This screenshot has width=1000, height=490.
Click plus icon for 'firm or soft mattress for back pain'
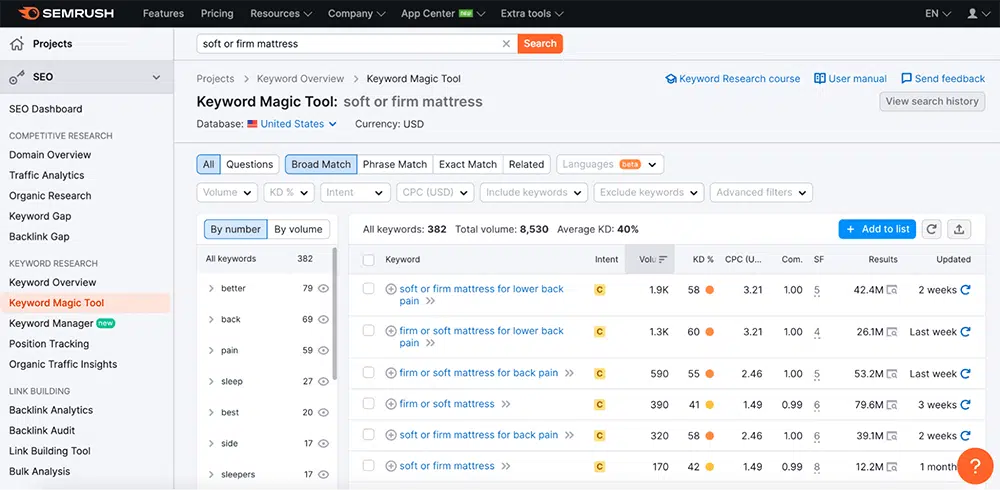[x=391, y=373]
